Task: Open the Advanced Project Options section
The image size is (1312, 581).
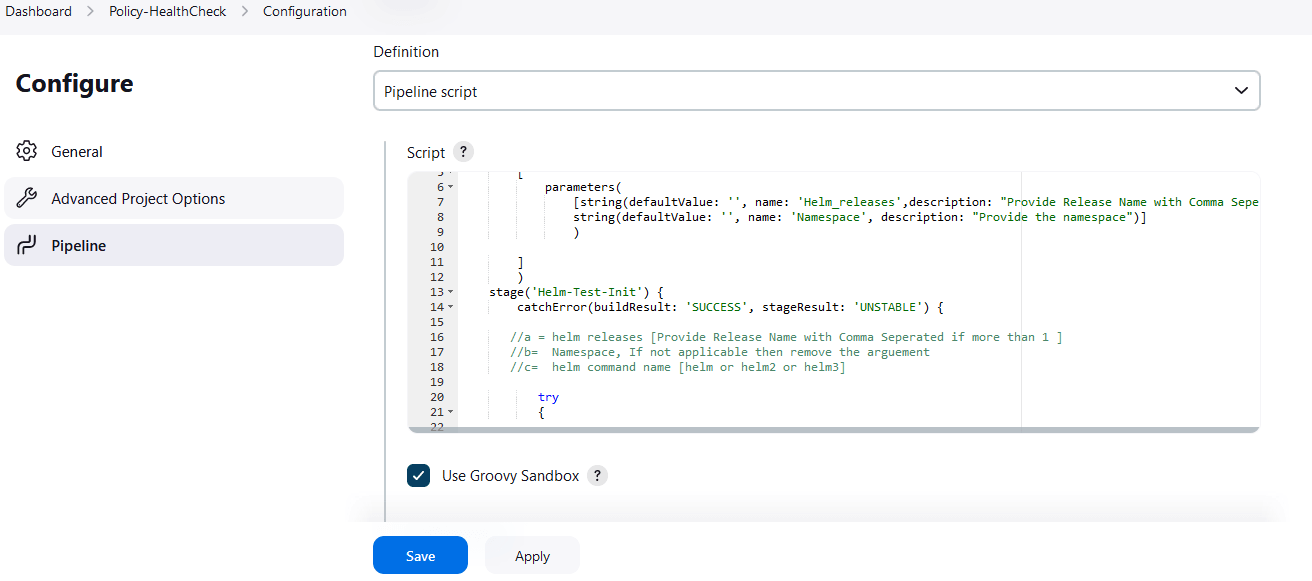Action: [174, 198]
